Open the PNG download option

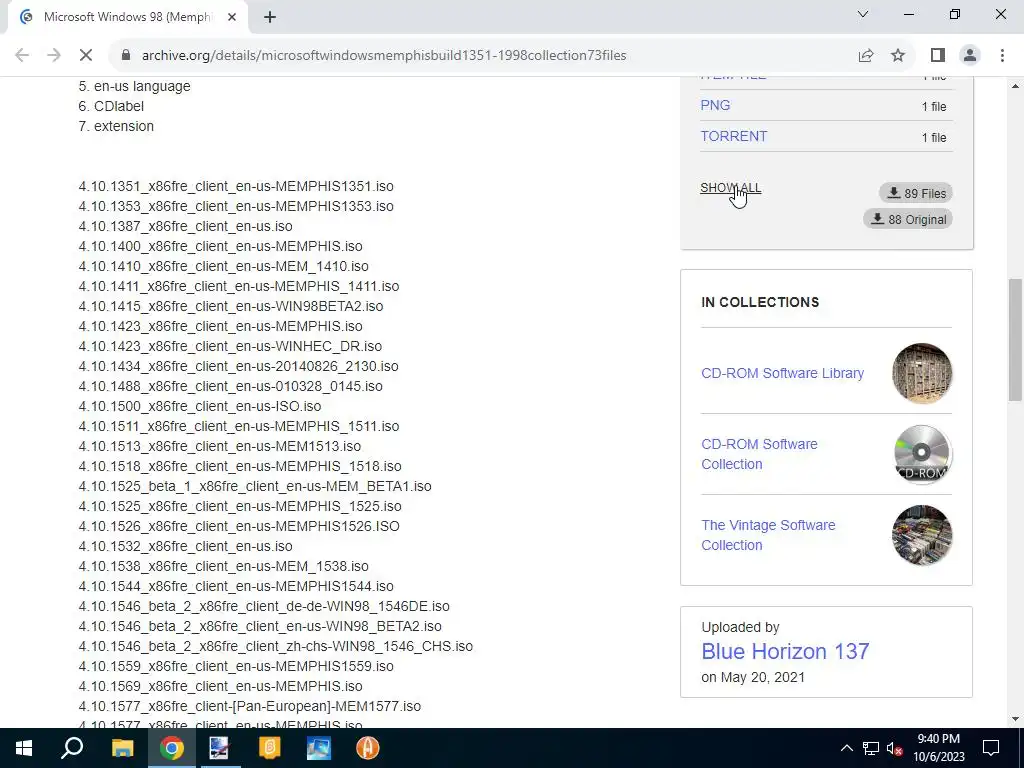(715, 105)
